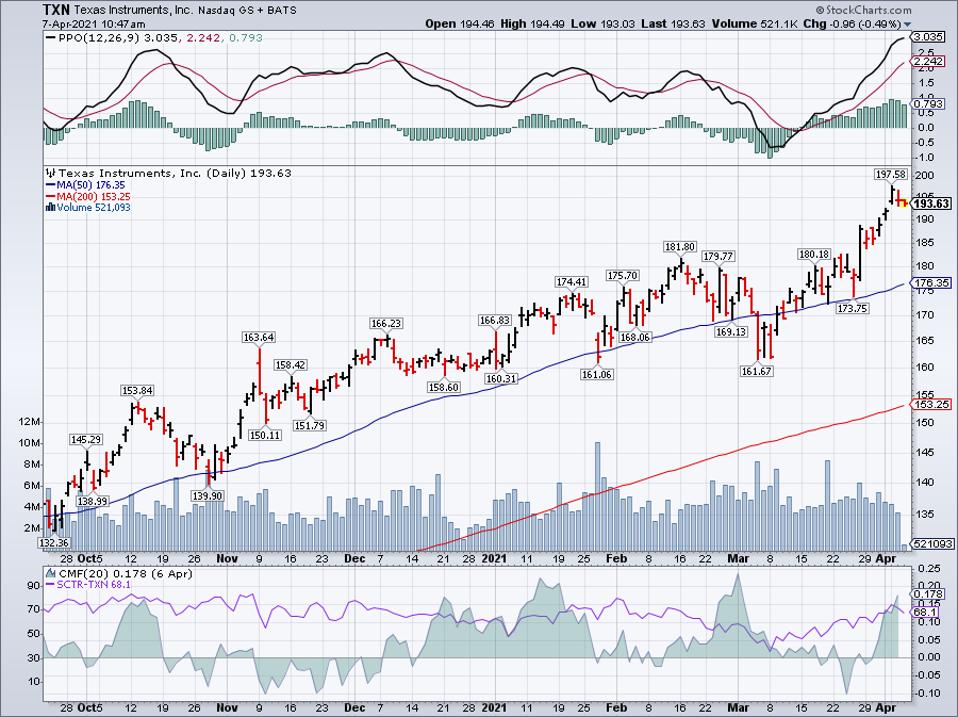Click the 173.75 low price label

point(852,308)
